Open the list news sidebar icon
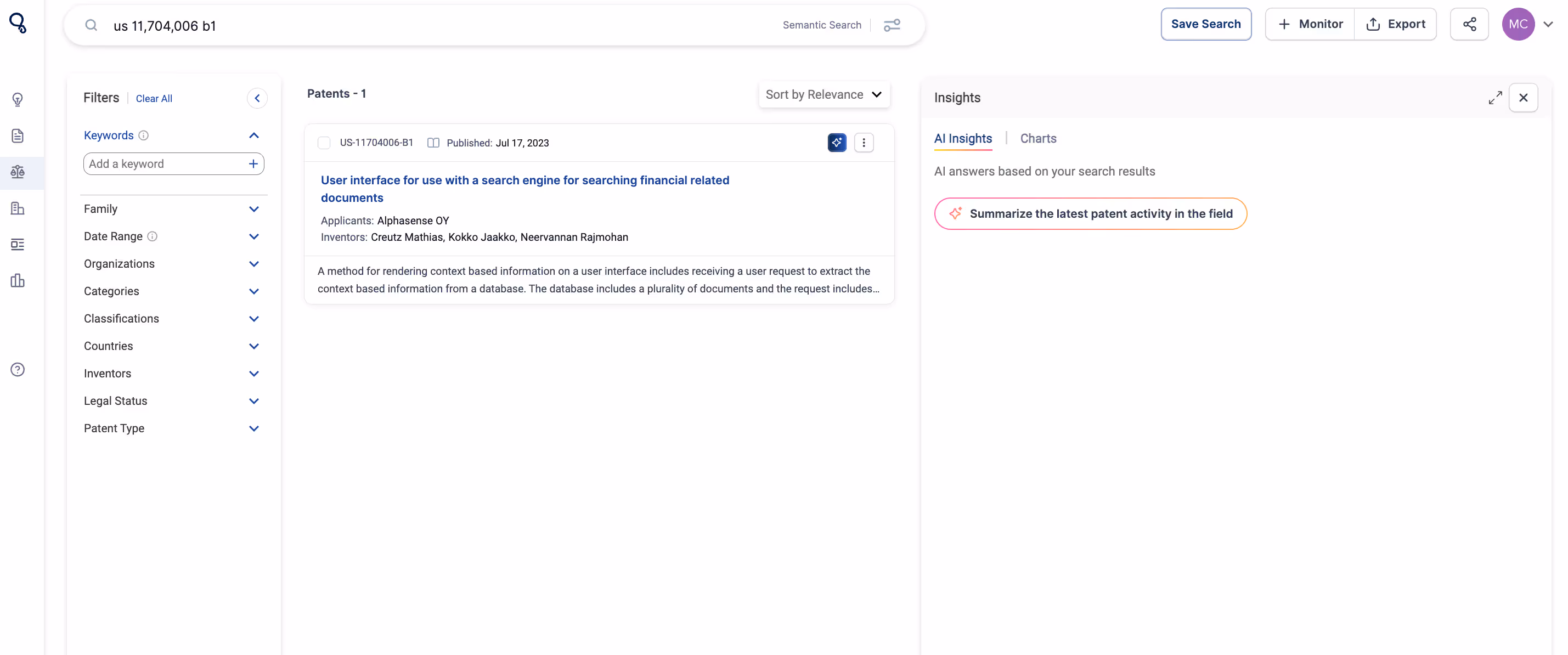Viewport: 1568px width, 655px height. (x=18, y=245)
